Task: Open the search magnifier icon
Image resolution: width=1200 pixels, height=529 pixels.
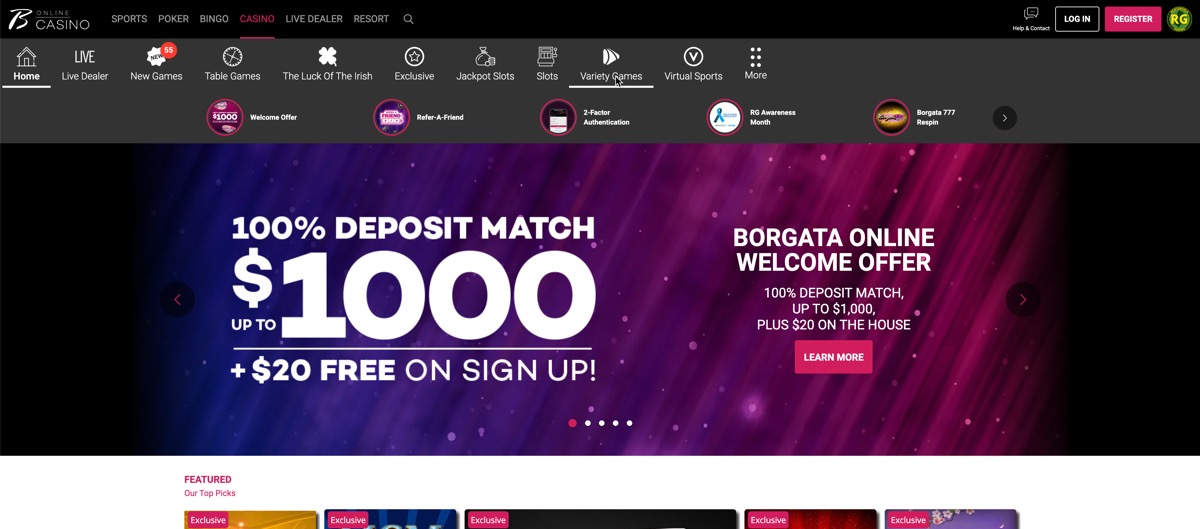Action: pos(408,19)
